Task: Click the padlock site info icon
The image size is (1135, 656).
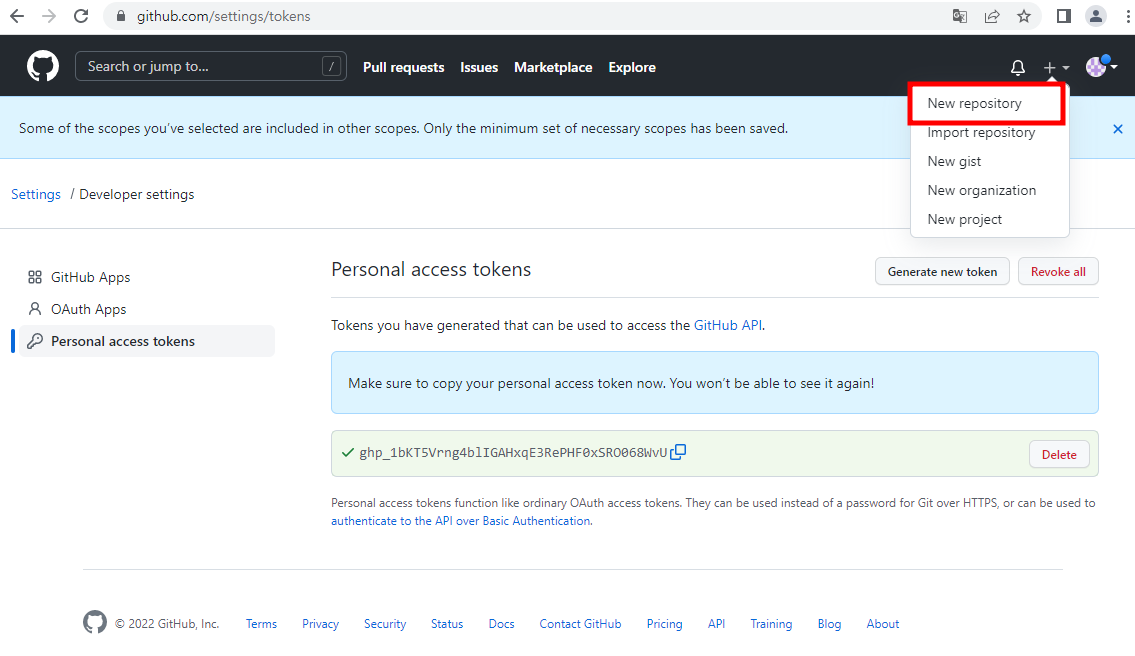Action: tap(121, 16)
